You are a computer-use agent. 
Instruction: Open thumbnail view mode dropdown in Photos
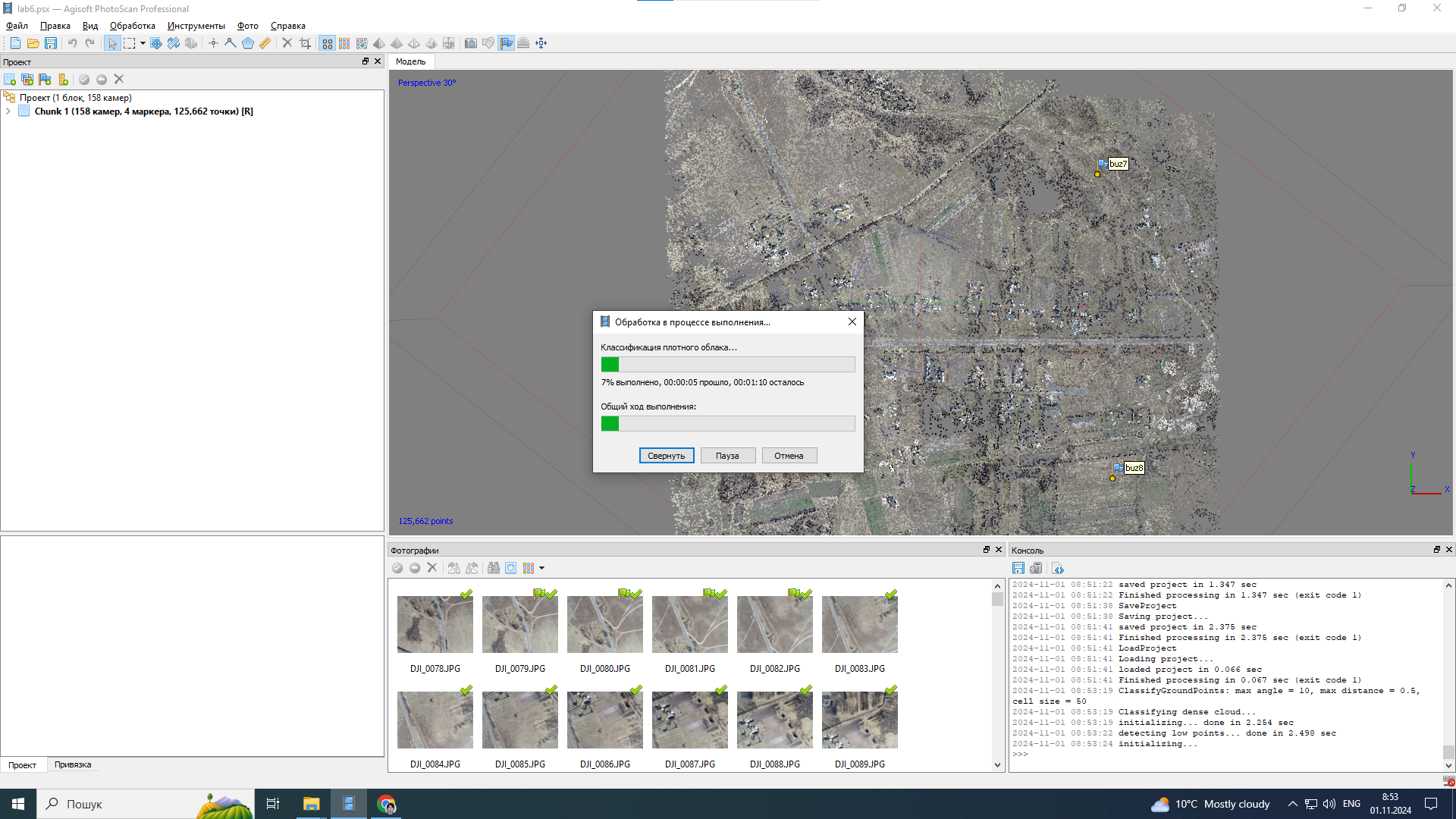click(x=541, y=568)
